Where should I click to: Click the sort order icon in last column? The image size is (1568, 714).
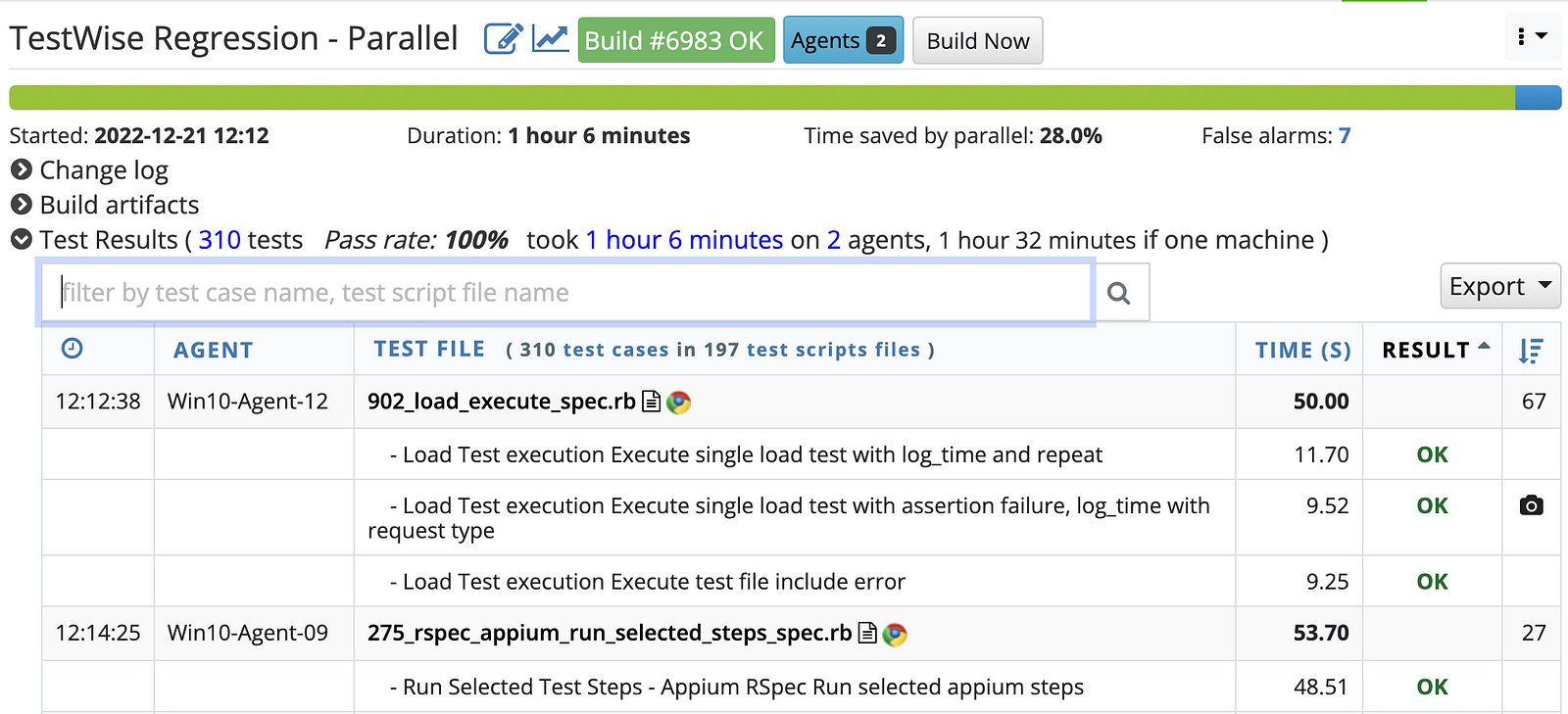[1531, 350]
